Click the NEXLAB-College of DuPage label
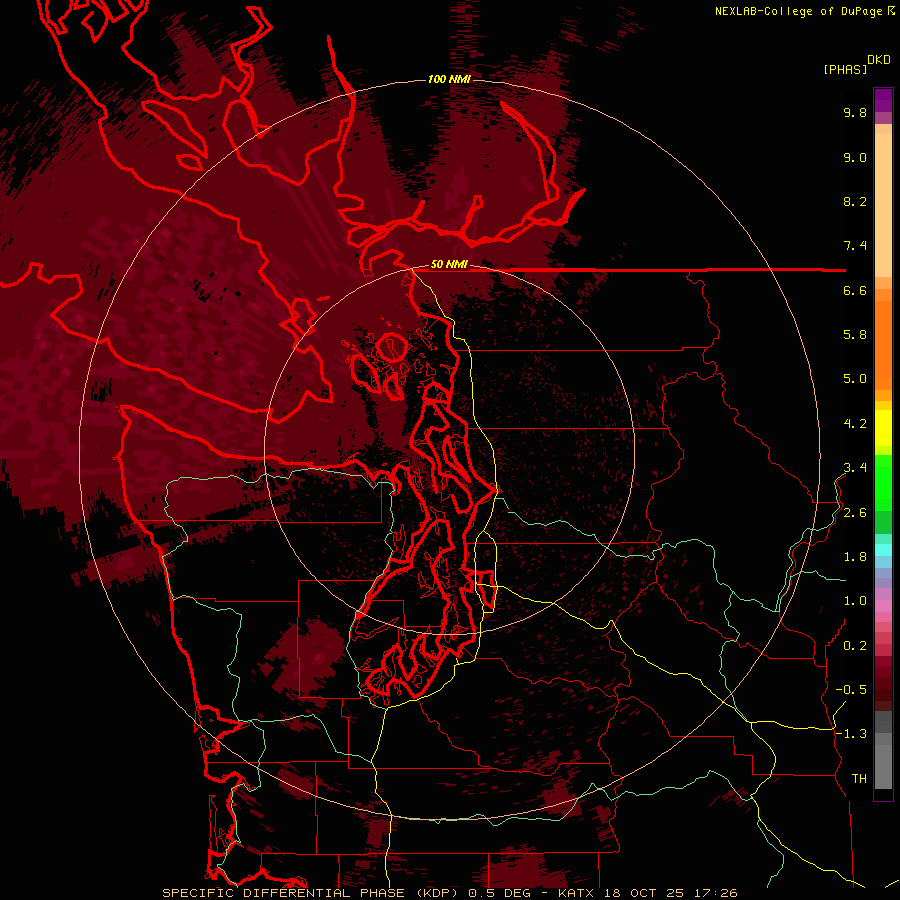Image resolution: width=900 pixels, height=900 pixels. 798,11
